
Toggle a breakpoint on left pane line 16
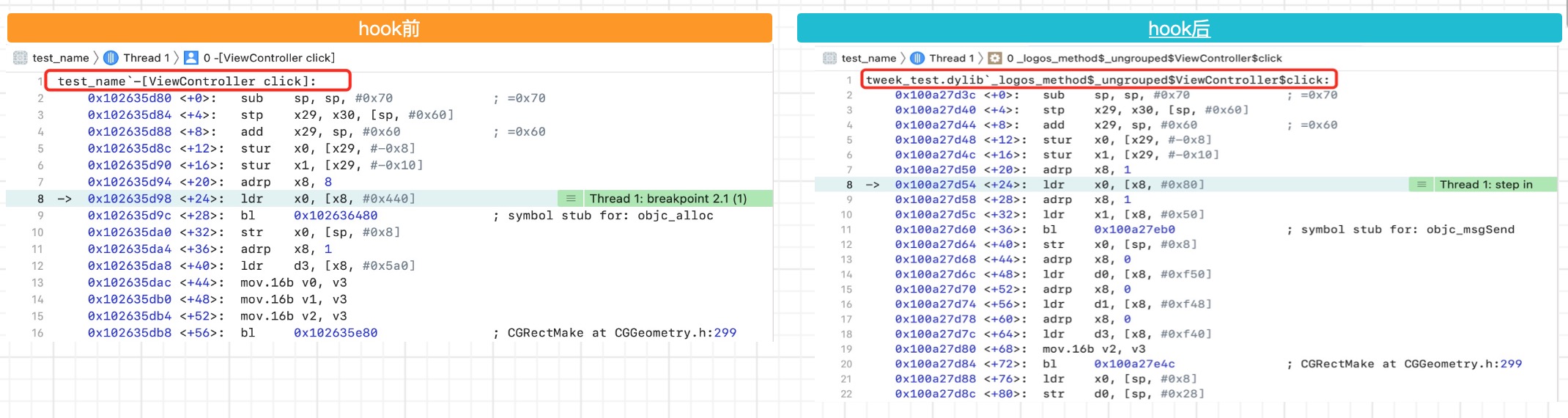coord(38,333)
